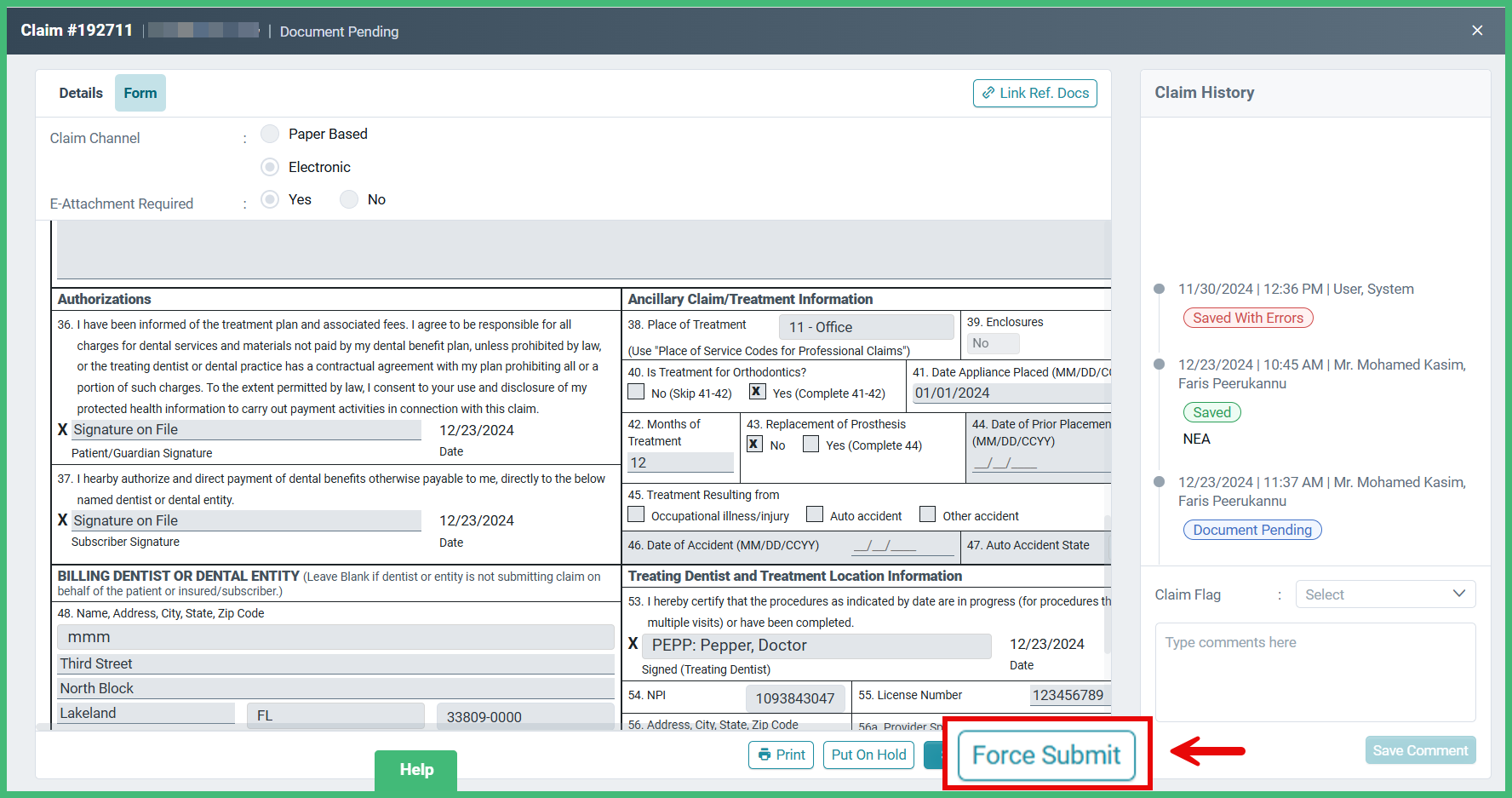Select the Paper Based claim channel

(270, 134)
